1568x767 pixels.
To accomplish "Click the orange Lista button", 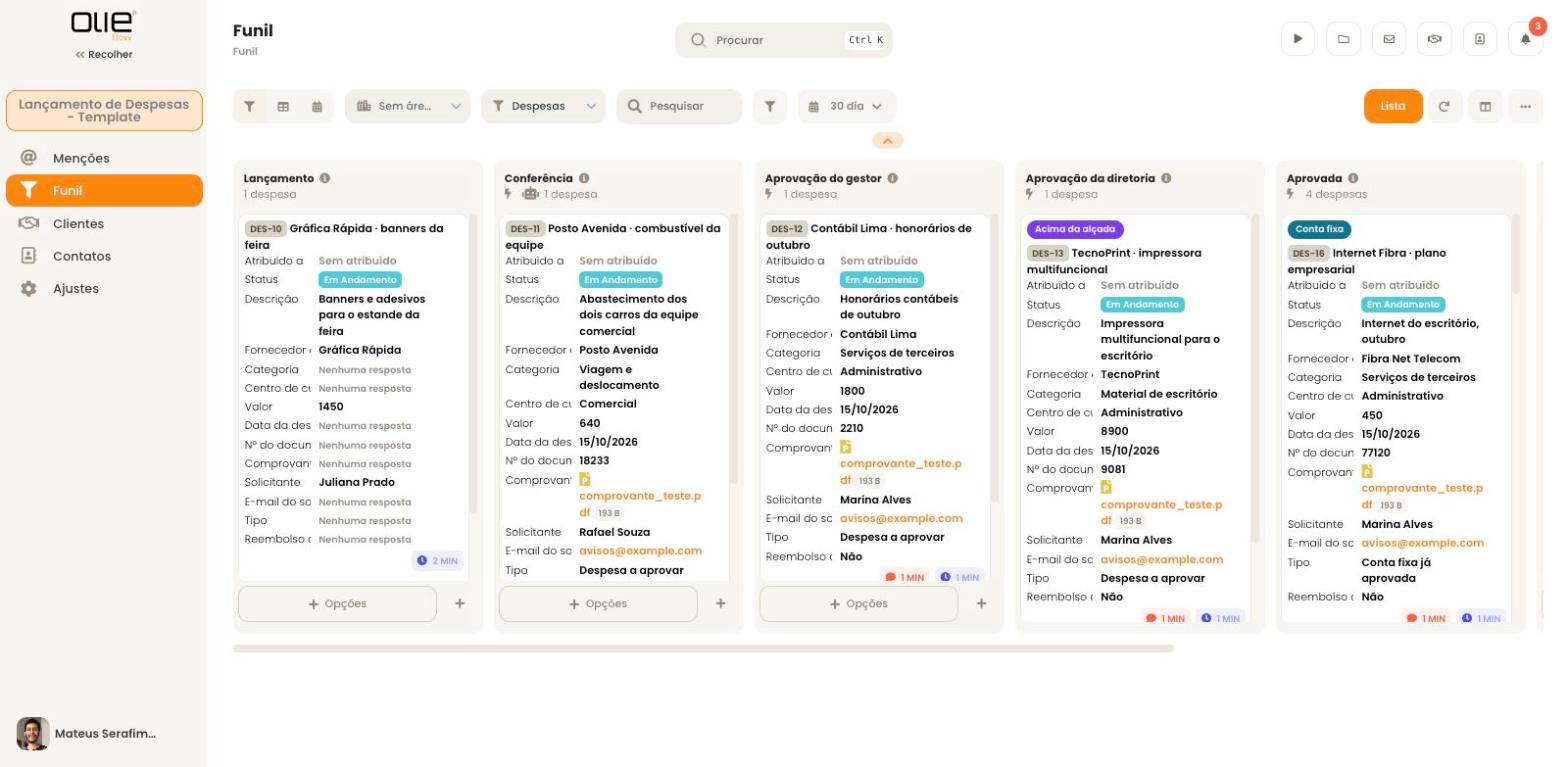I will (1393, 106).
